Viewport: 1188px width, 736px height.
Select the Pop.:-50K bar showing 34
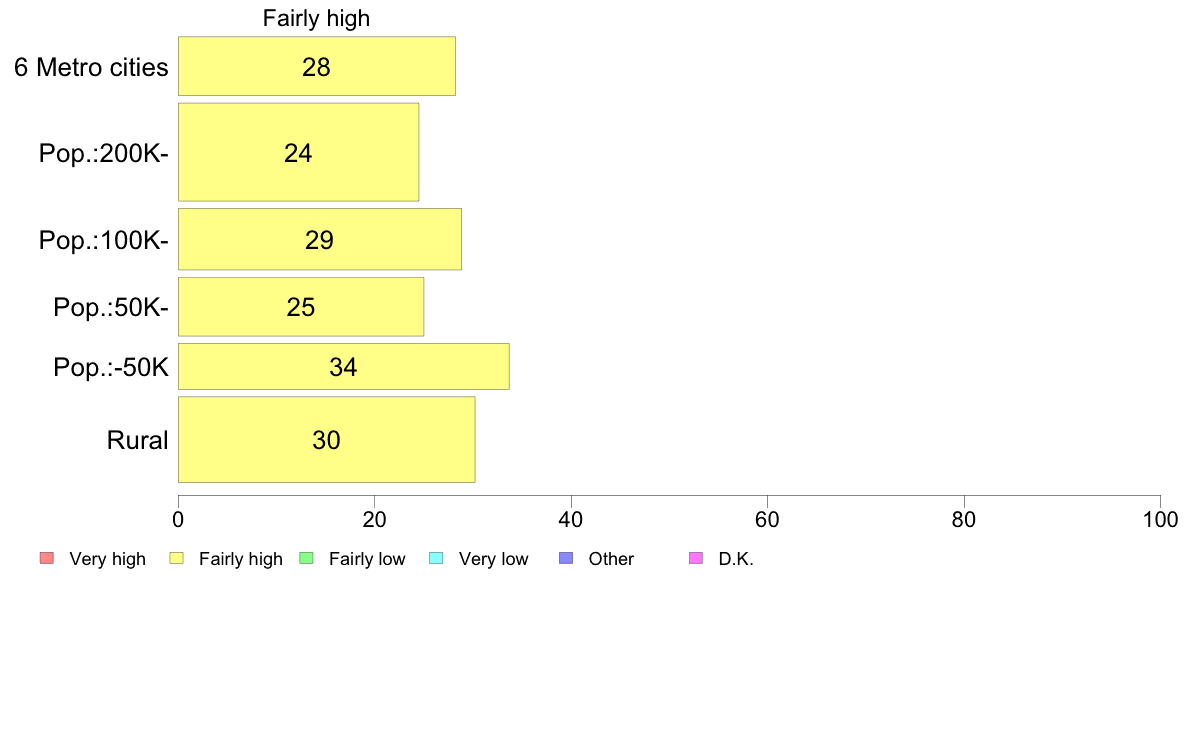click(x=344, y=367)
